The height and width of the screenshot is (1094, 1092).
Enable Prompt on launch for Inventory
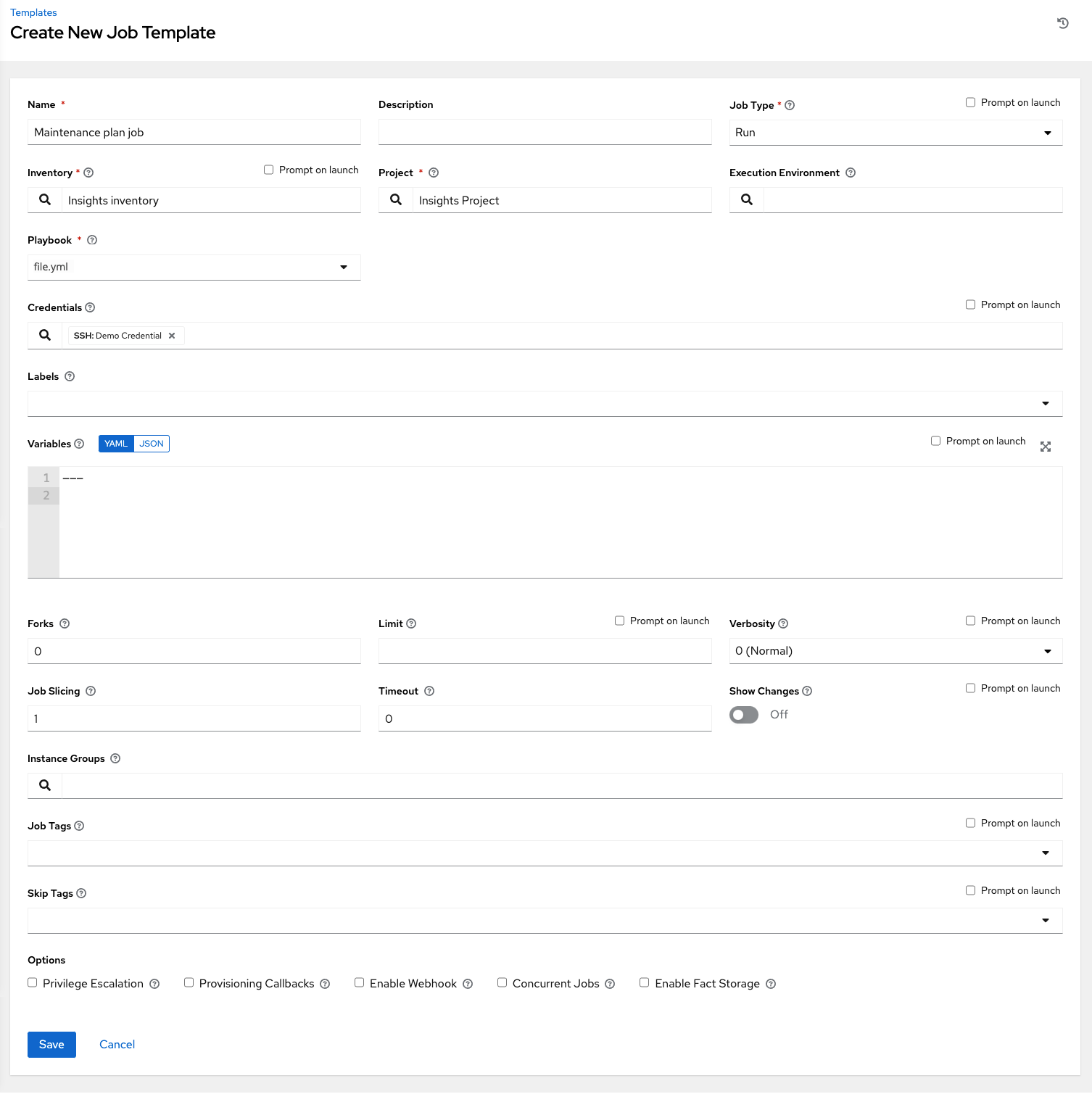click(268, 169)
